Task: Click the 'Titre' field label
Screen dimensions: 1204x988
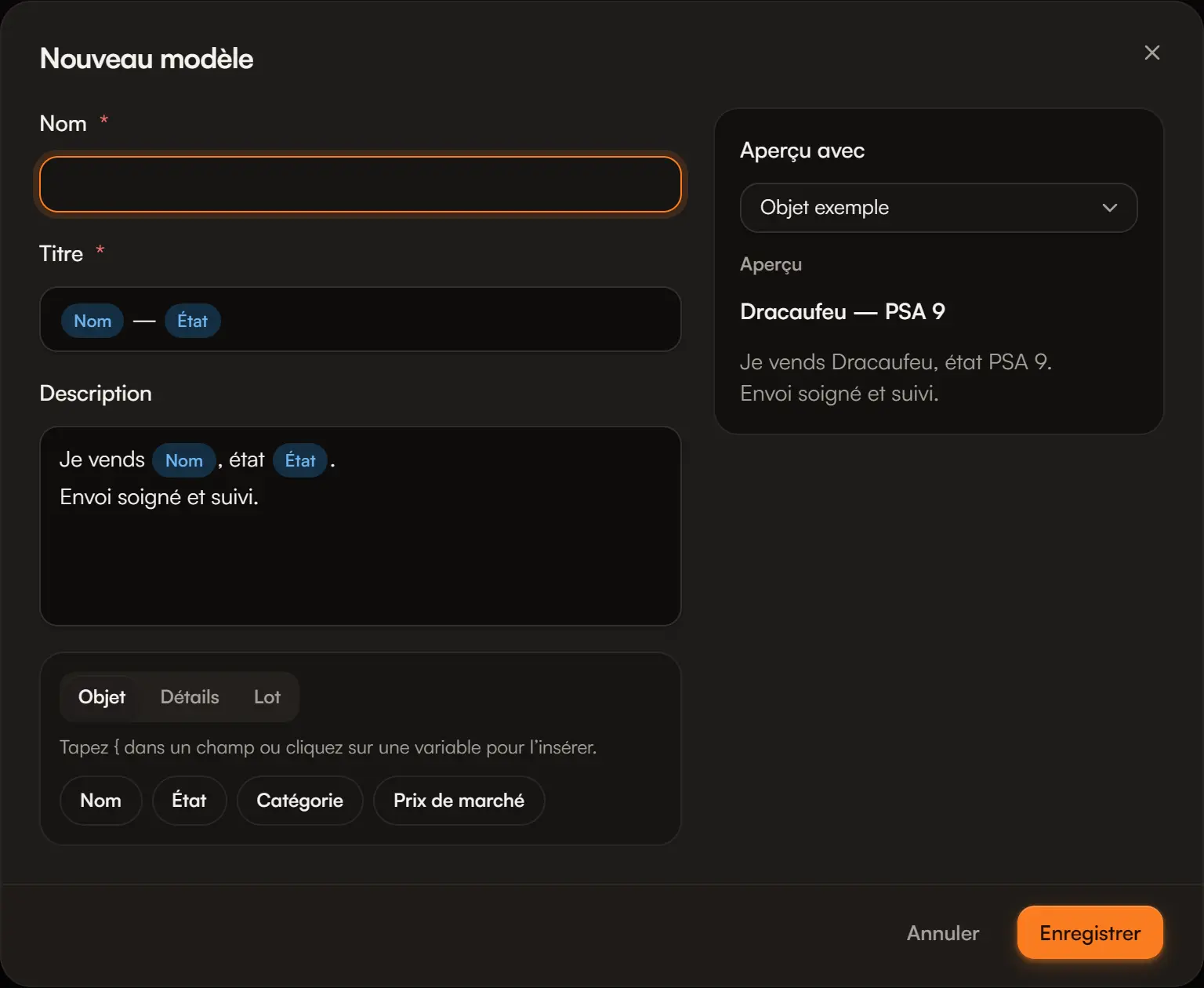Action: tap(61, 253)
